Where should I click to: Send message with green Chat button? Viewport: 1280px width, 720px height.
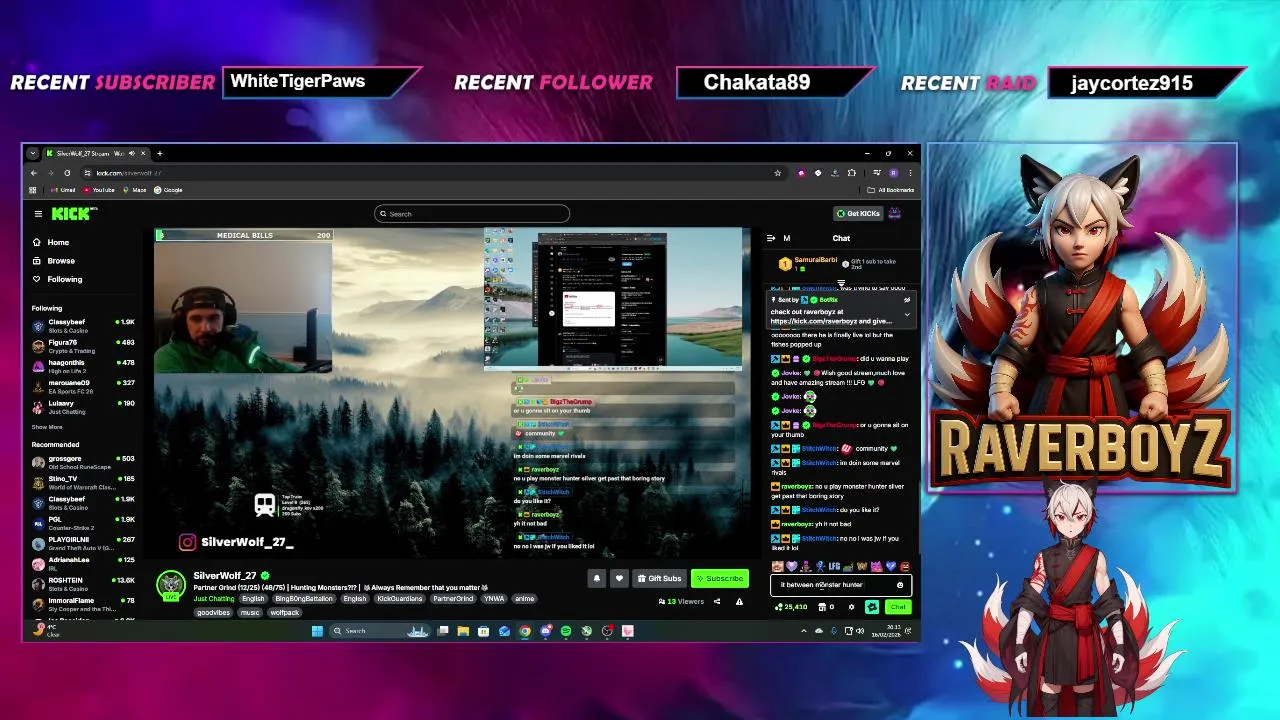coord(897,607)
